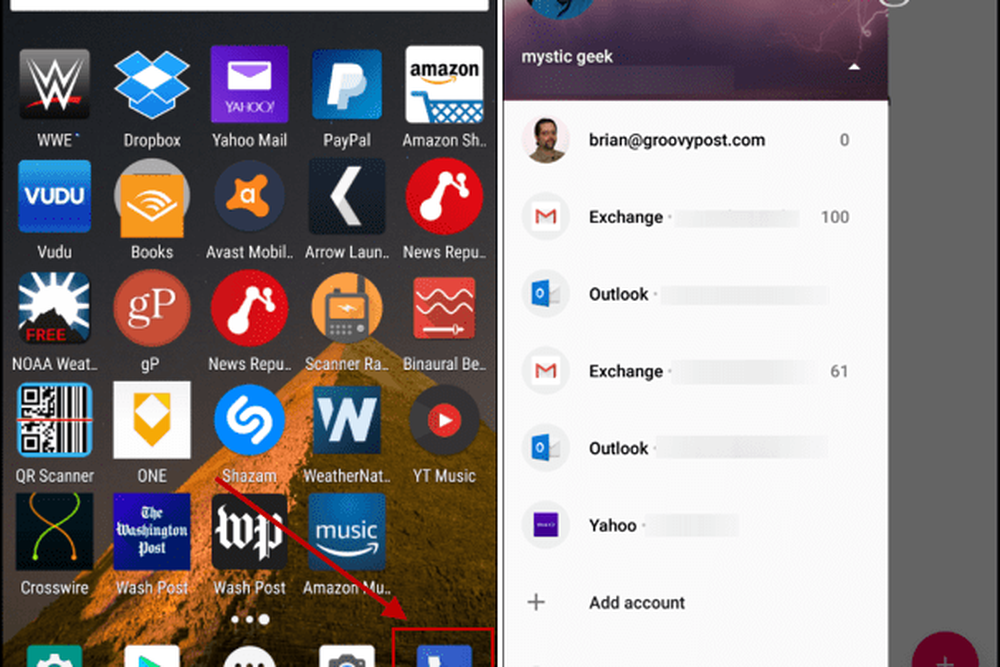
Task: Click the mystic geek account name
Action: pos(567,57)
